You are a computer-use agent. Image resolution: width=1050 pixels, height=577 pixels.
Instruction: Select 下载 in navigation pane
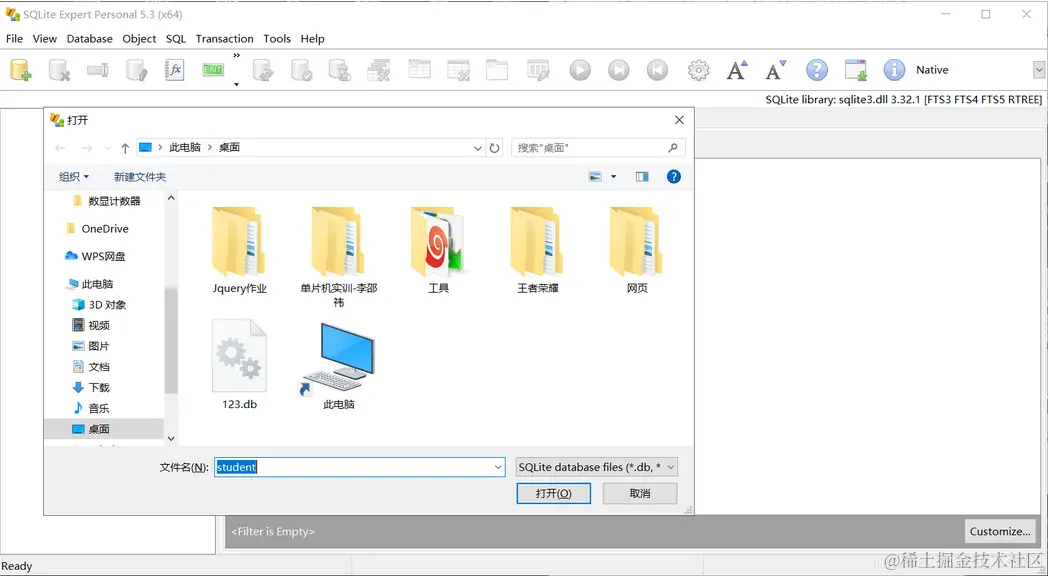[x=90, y=388]
